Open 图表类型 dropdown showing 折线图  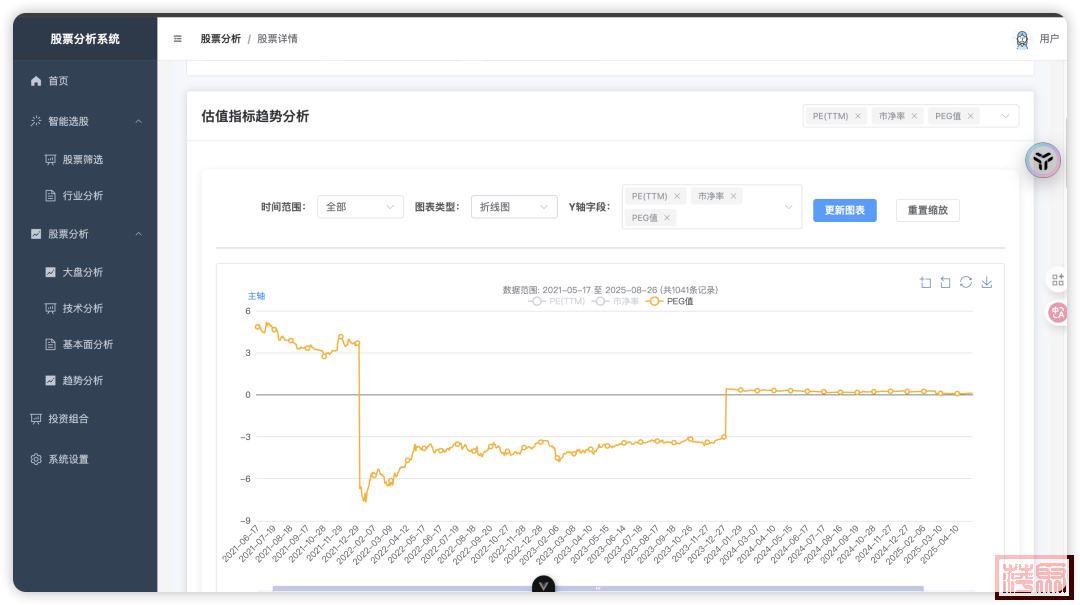click(x=514, y=207)
